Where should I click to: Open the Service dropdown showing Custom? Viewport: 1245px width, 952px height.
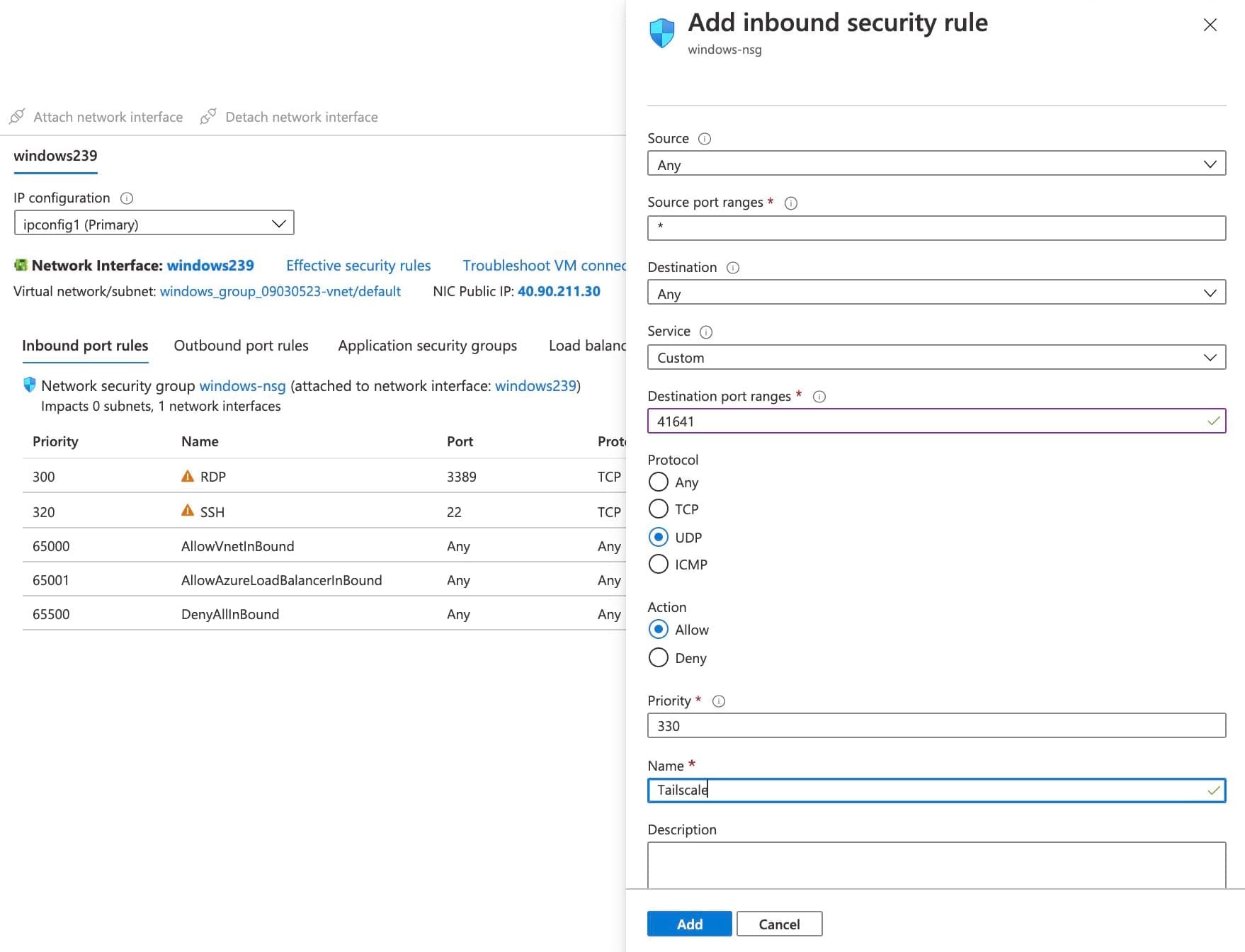click(936, 357)
